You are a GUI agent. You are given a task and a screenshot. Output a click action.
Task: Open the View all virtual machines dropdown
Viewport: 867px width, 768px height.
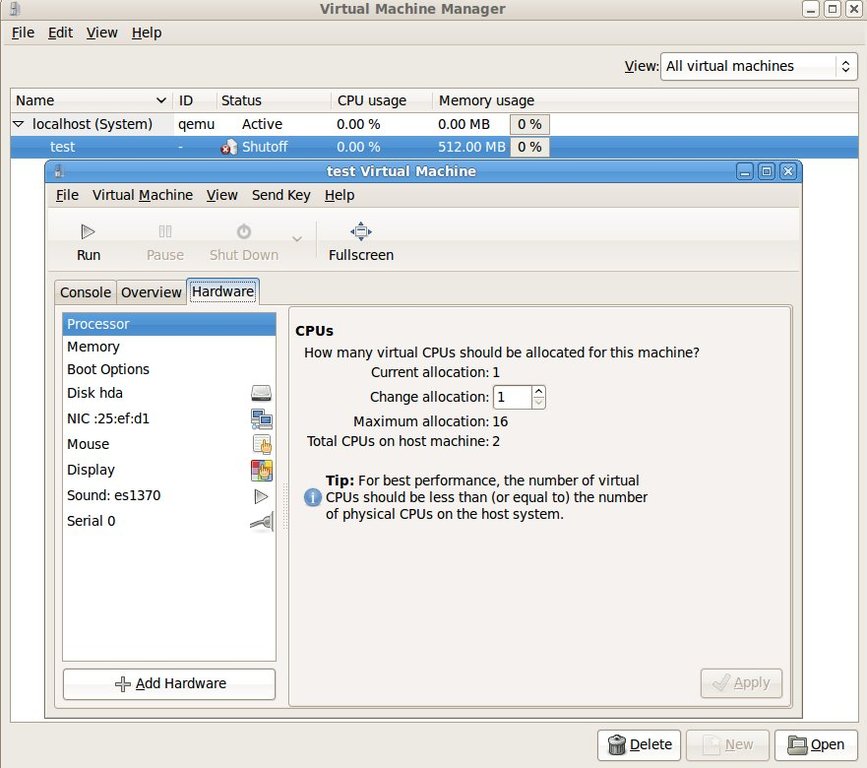point(759,66)
